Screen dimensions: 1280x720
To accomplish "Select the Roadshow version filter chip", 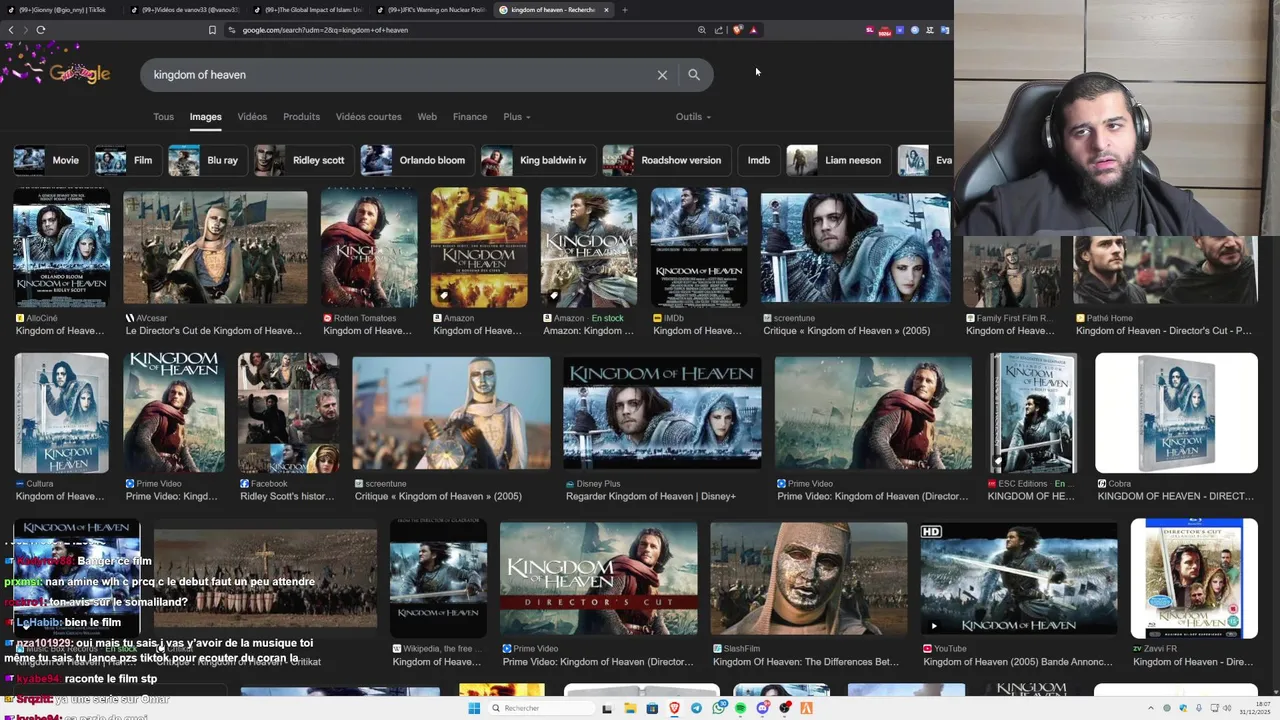I will [x=665, y=160].
